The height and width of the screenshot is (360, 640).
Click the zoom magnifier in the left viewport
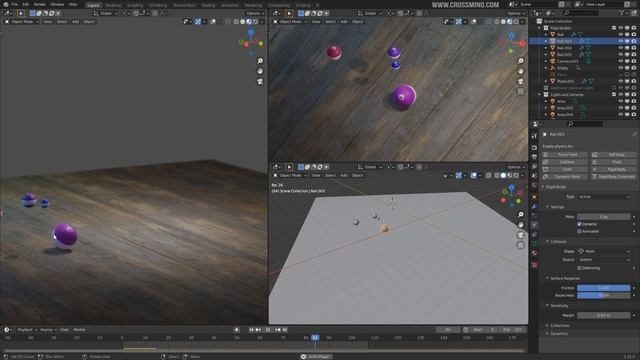coord(260,61)
